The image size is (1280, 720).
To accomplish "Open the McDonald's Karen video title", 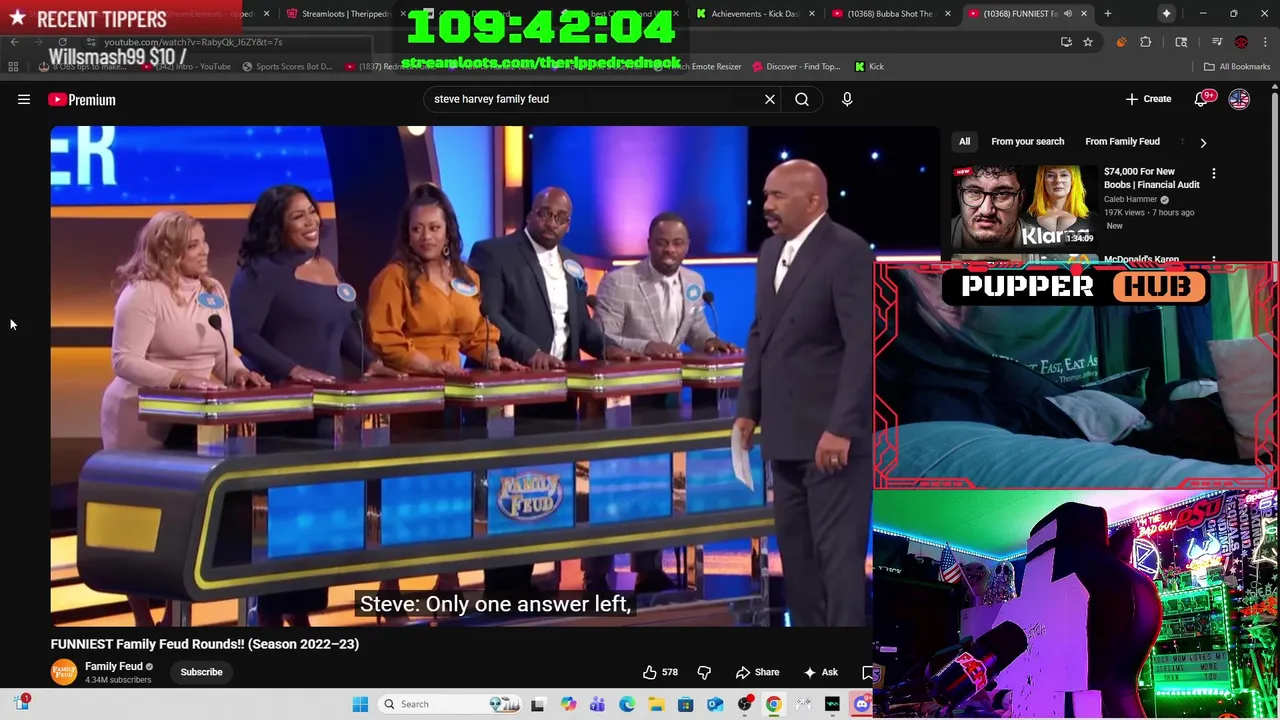I will click(x=1141, y=260).
